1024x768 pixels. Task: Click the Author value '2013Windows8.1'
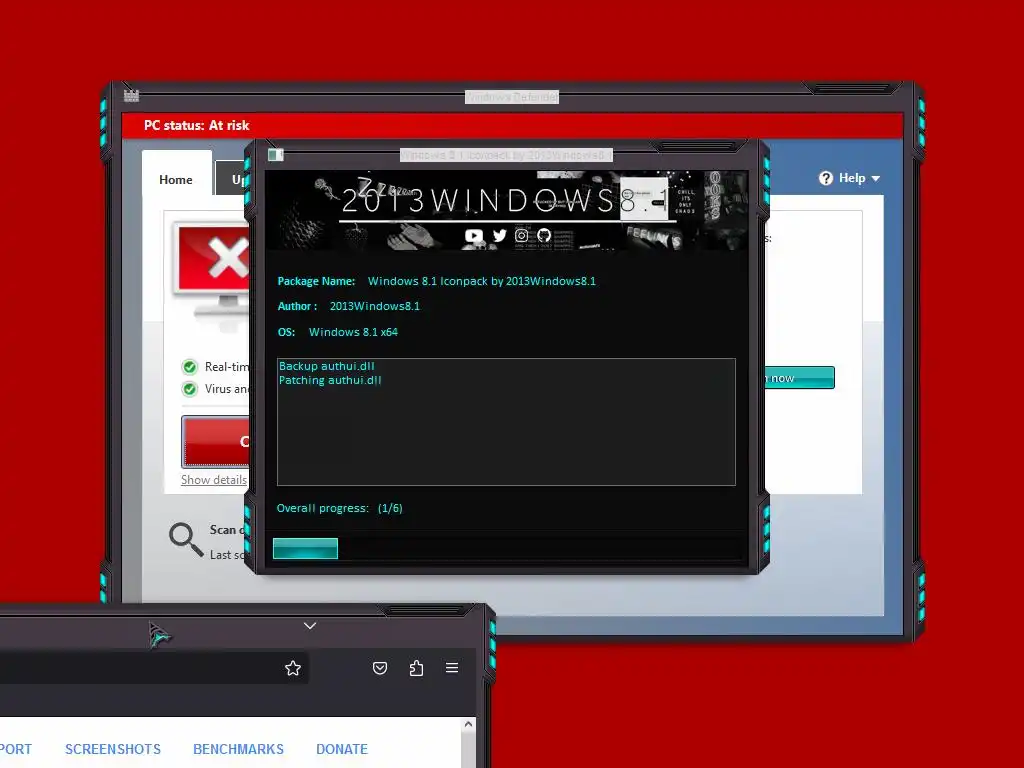(x=375, y=306)
